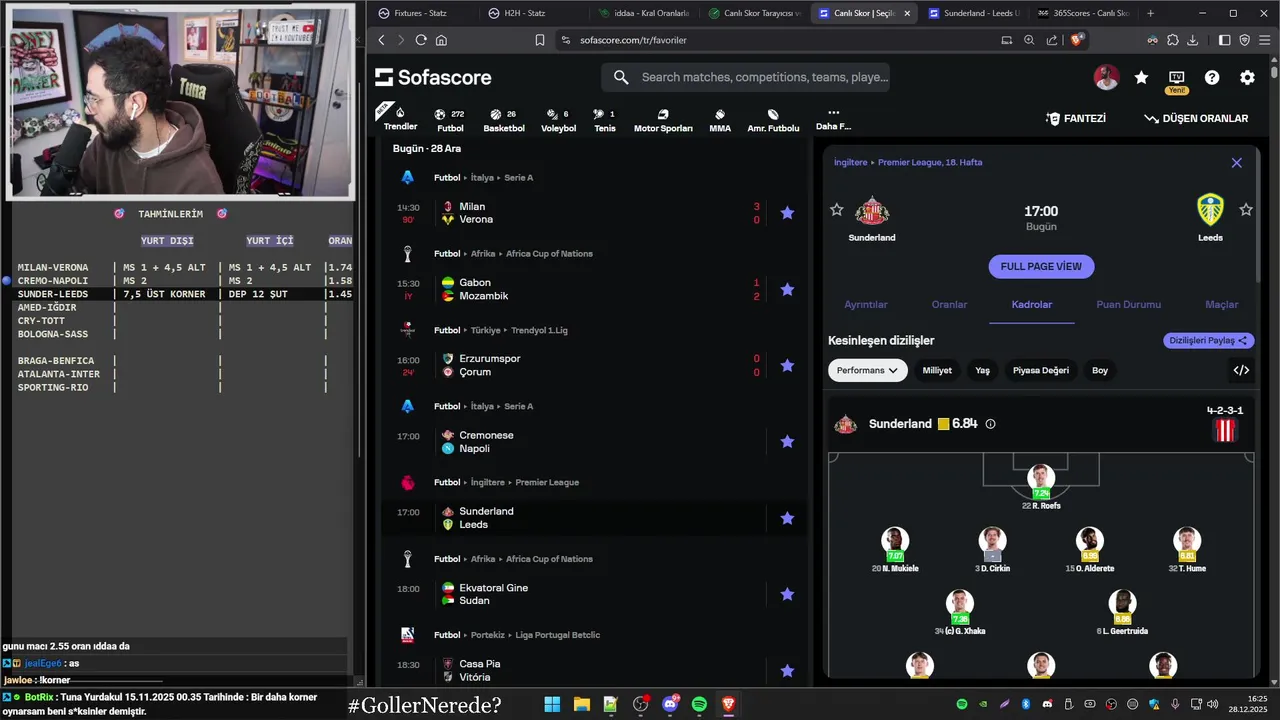The width and height of the screenshot is (1280, 720).
Task: Close the Sunderland - Leeds match panel
Action: tap(1237, 163)
